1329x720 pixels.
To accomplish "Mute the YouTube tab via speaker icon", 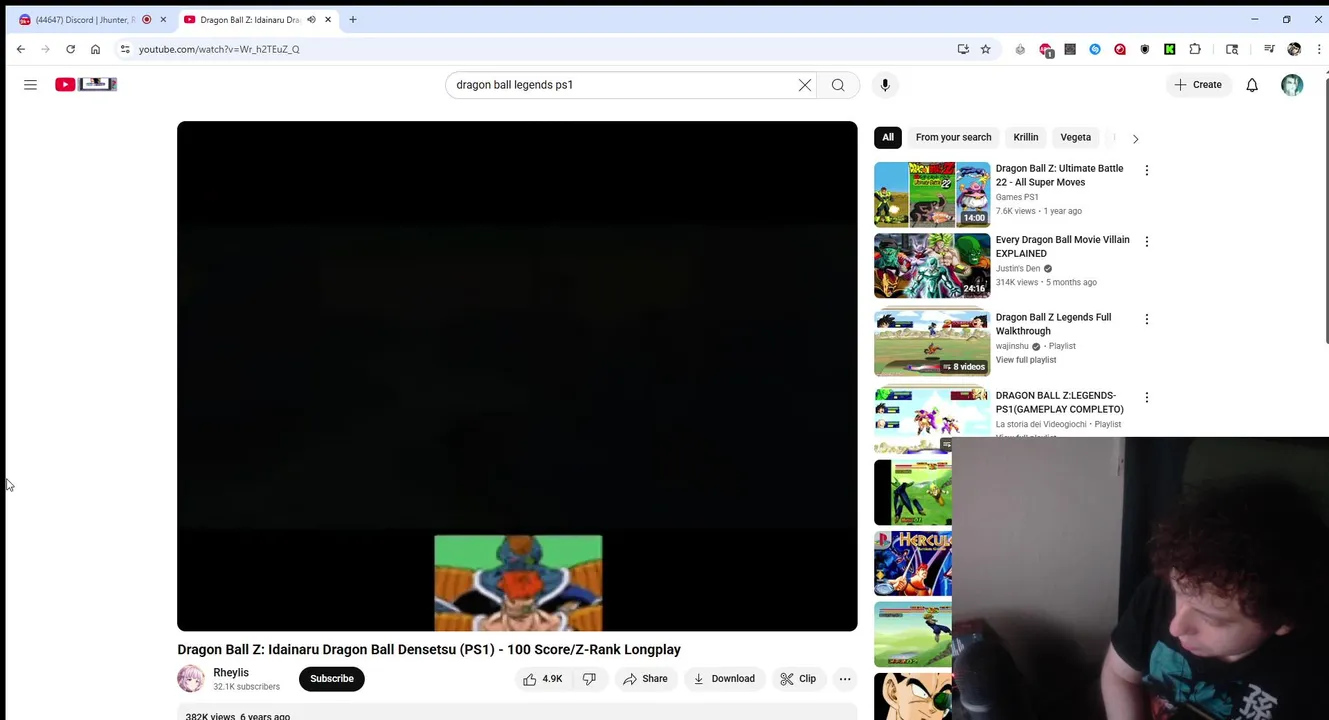I will pos(311,20).
